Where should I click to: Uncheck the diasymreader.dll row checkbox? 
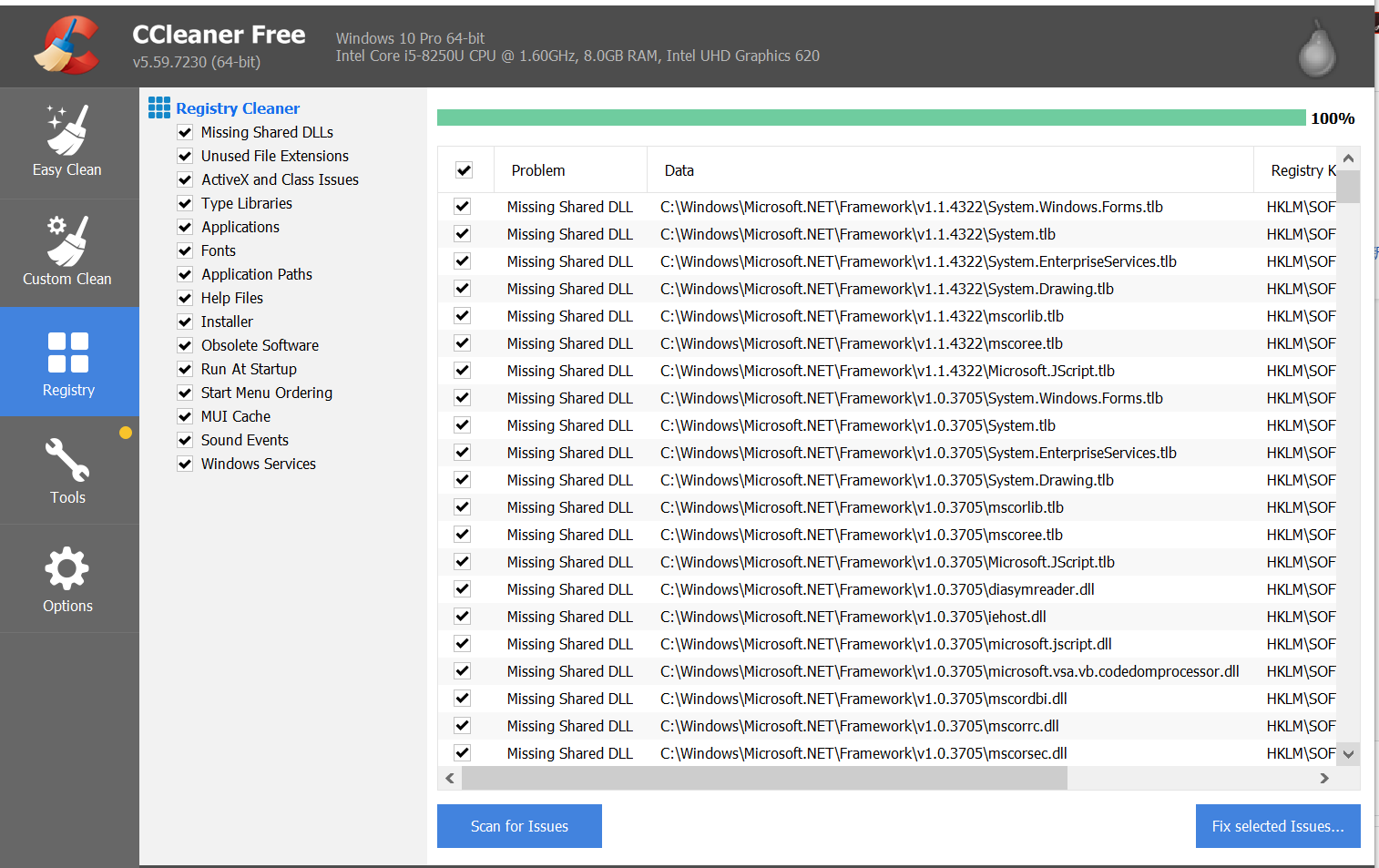tap(463, 589)
